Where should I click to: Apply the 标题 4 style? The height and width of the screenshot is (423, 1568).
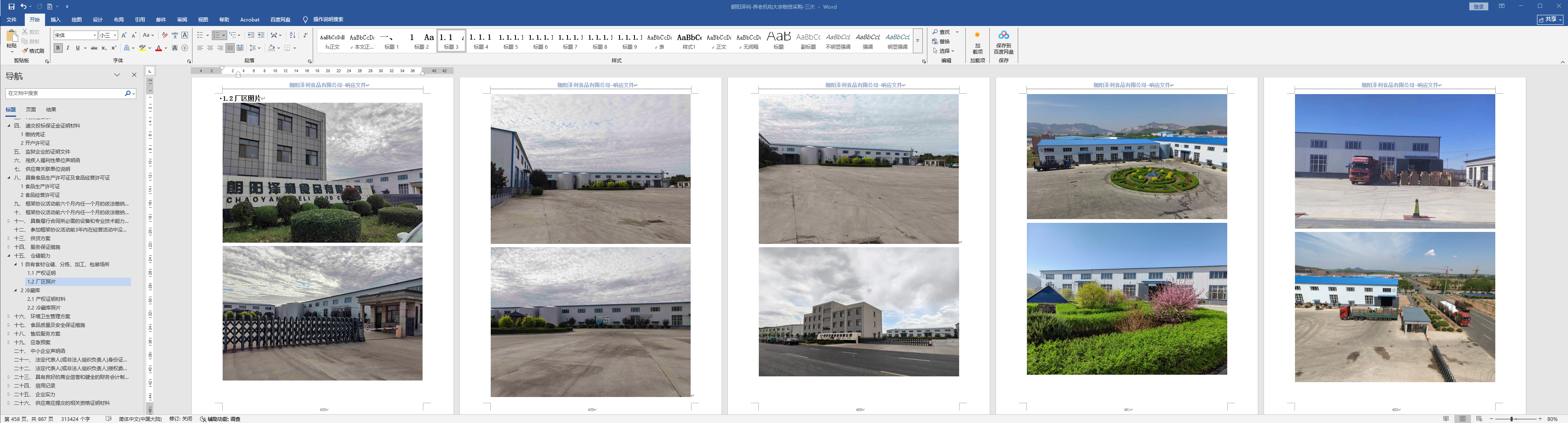point(481,41)
